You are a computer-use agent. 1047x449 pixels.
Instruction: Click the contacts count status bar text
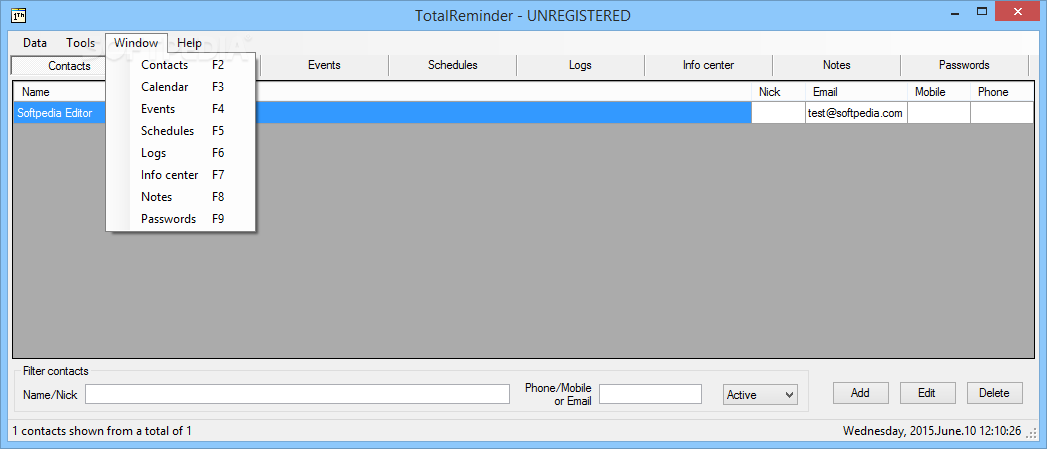click(x=102, y=431)
